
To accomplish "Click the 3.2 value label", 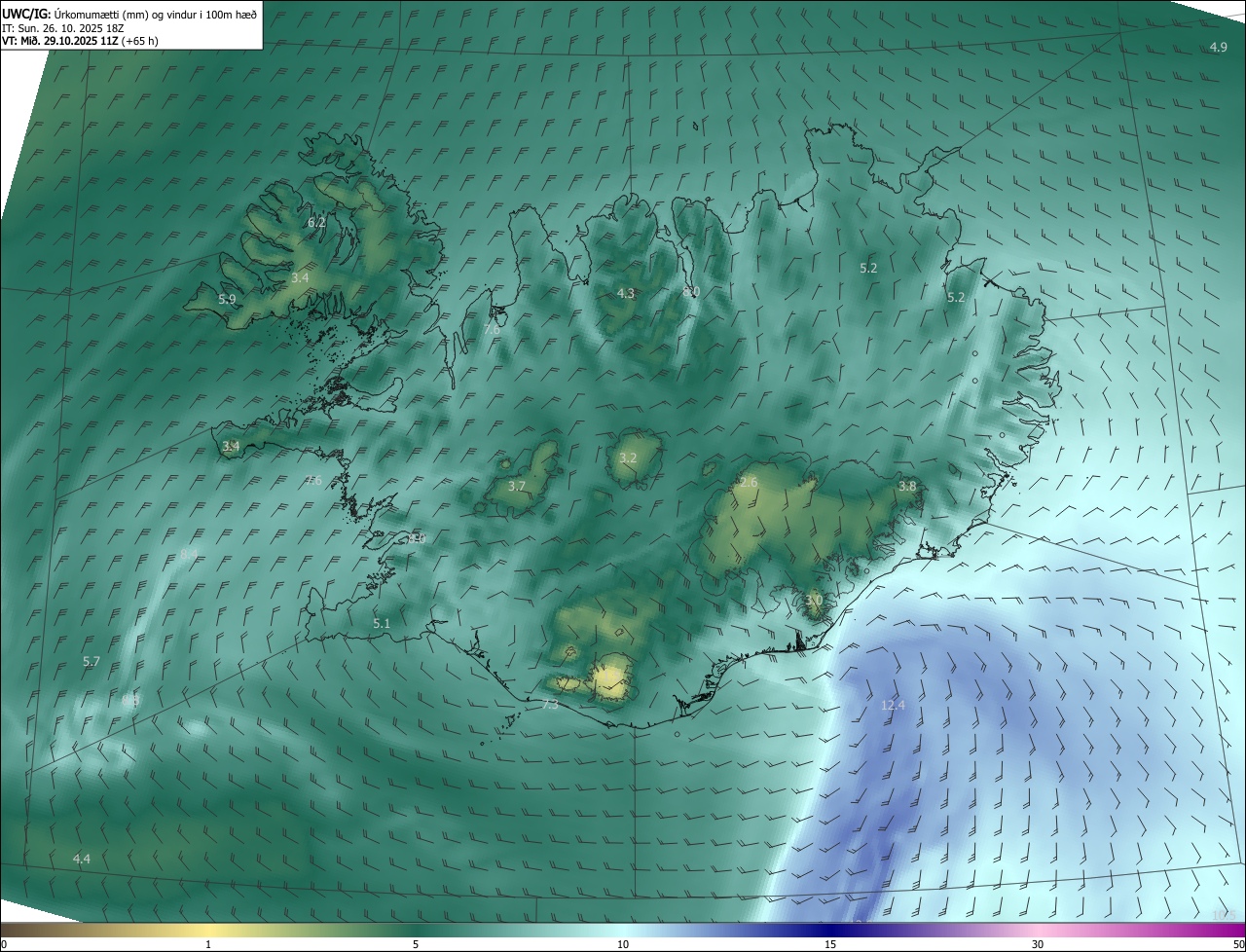I will pyautogui.click(x=628, y=458).
